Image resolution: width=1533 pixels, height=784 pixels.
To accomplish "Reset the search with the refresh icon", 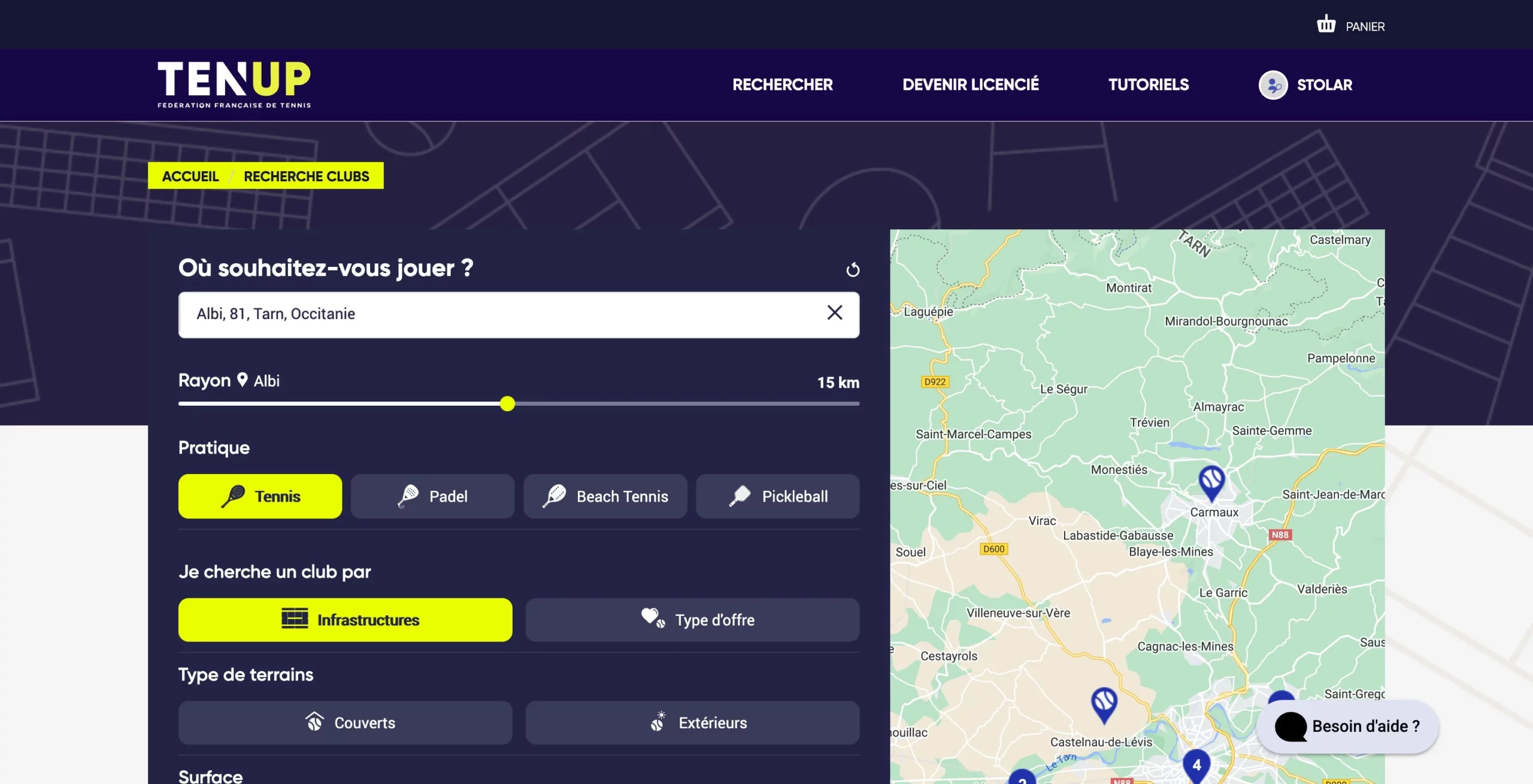I will click(853, 270).
